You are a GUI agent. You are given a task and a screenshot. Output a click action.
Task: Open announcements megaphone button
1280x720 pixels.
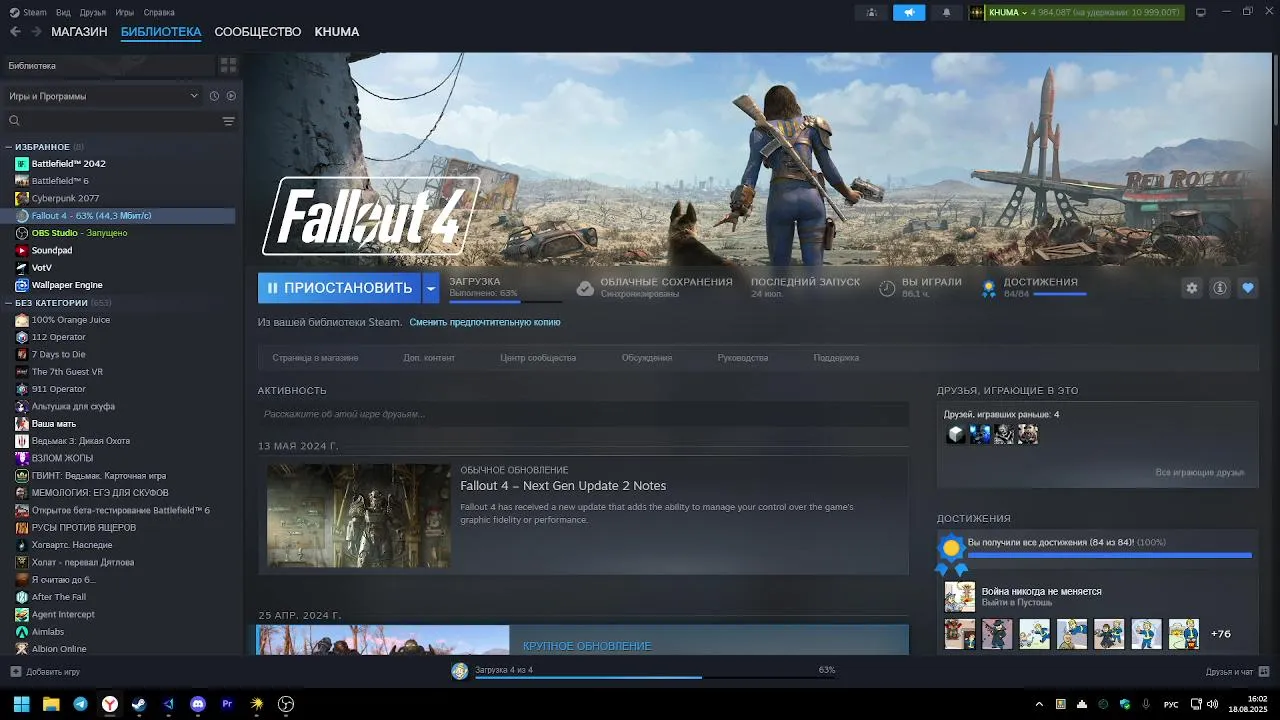[x=909, y=13]
